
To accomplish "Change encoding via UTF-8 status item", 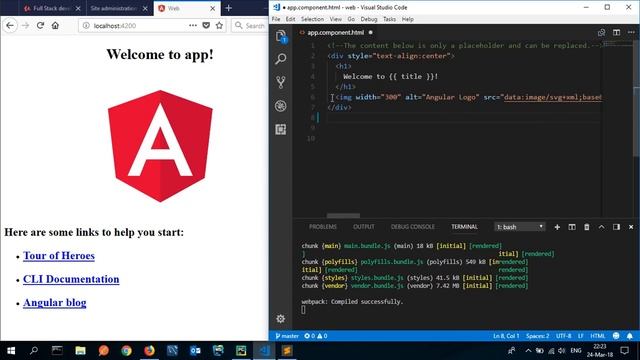I will coord(563,336).
